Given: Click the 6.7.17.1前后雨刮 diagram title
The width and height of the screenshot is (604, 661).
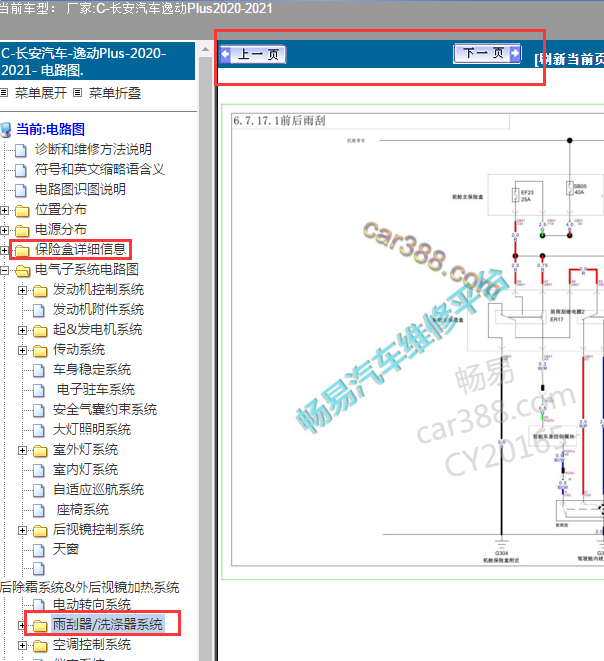Looking at the screenshot, I should tap(279, 121).
